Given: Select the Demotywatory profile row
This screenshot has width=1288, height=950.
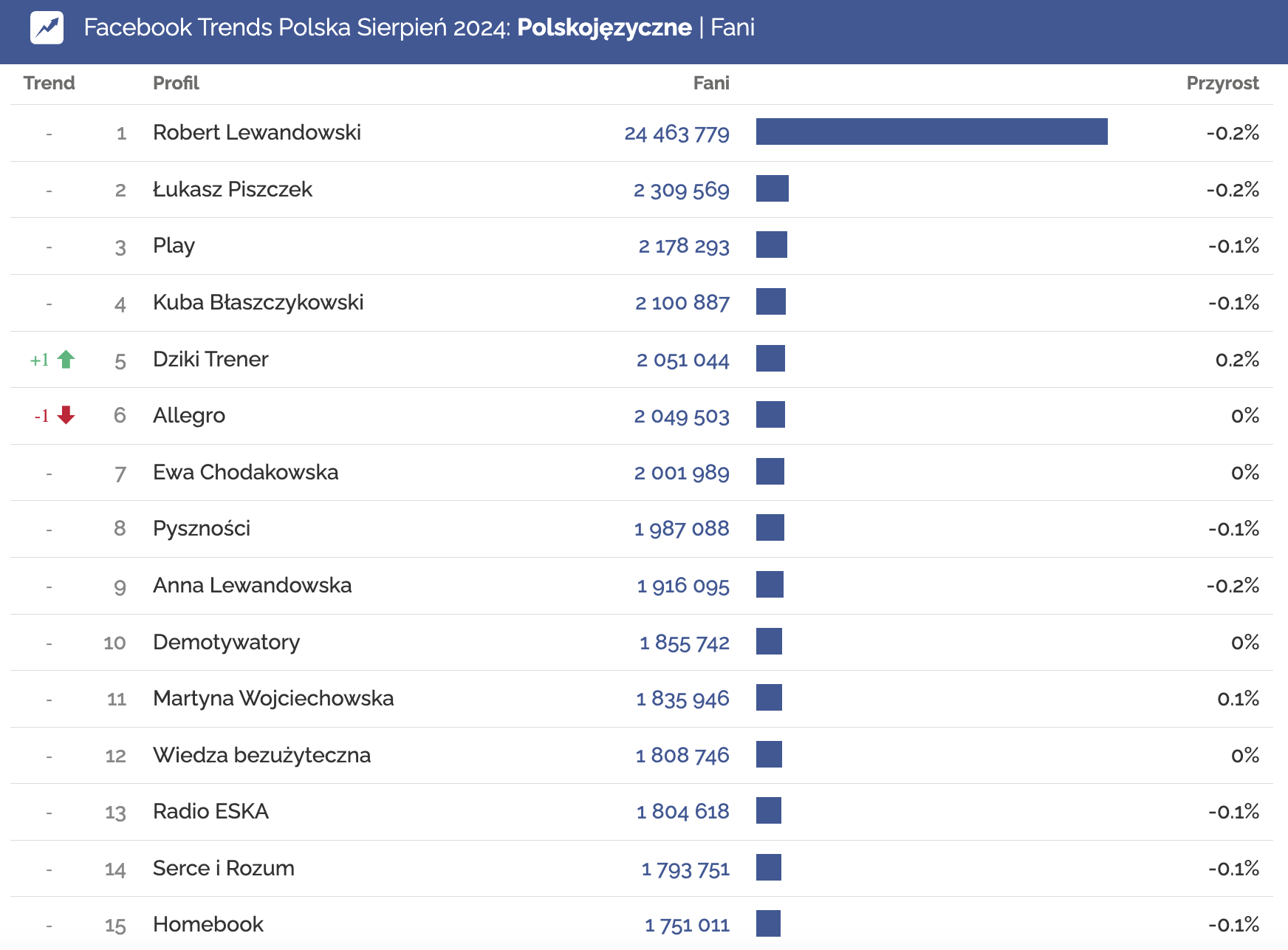Looking at the screenshot, I should pyautogui.click(x=226, y=642).
